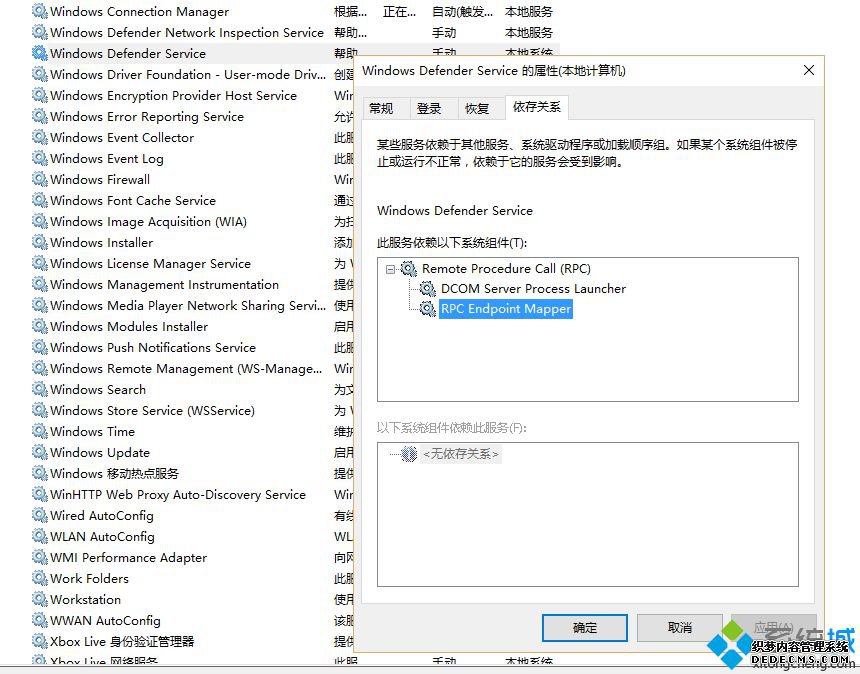860x674 pixels.
Task: Select the 依存关系 tab
Action: pyautogui.click(x=537, y=107)
